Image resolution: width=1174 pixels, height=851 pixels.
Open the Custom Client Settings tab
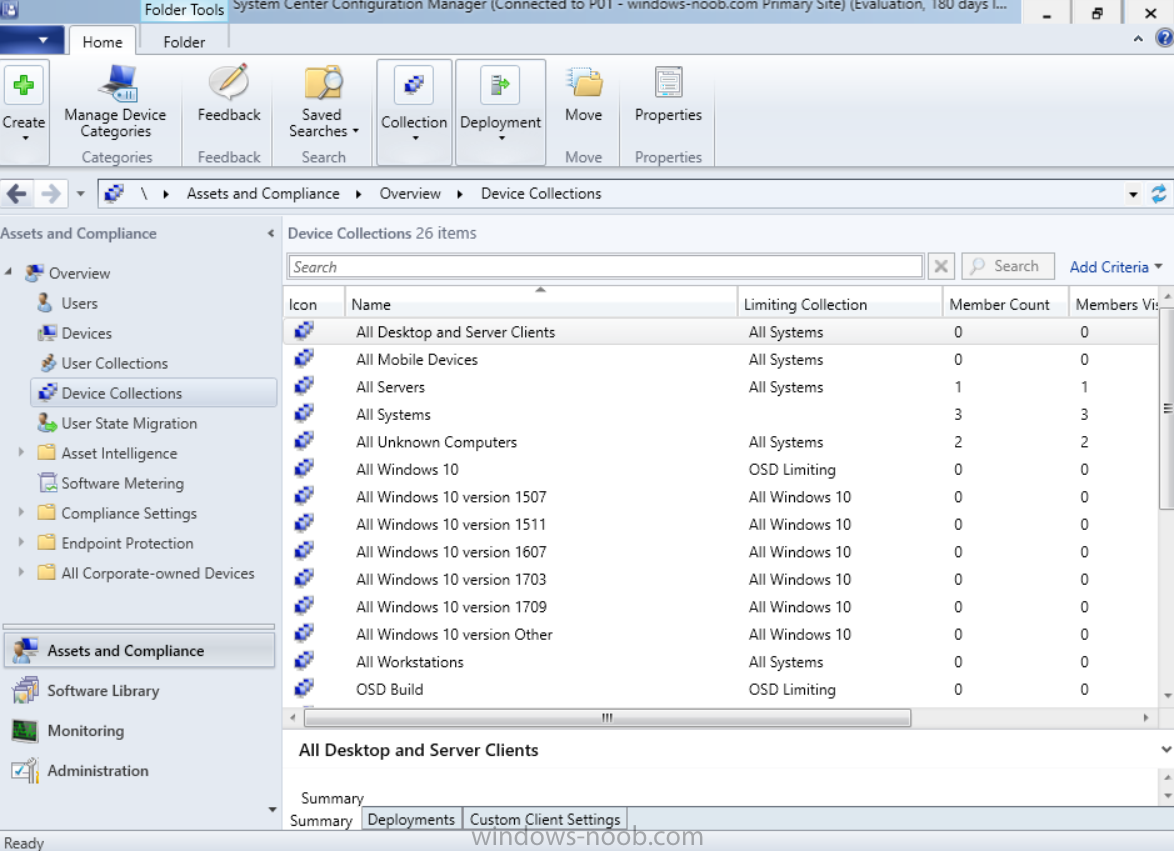(544, 819)
